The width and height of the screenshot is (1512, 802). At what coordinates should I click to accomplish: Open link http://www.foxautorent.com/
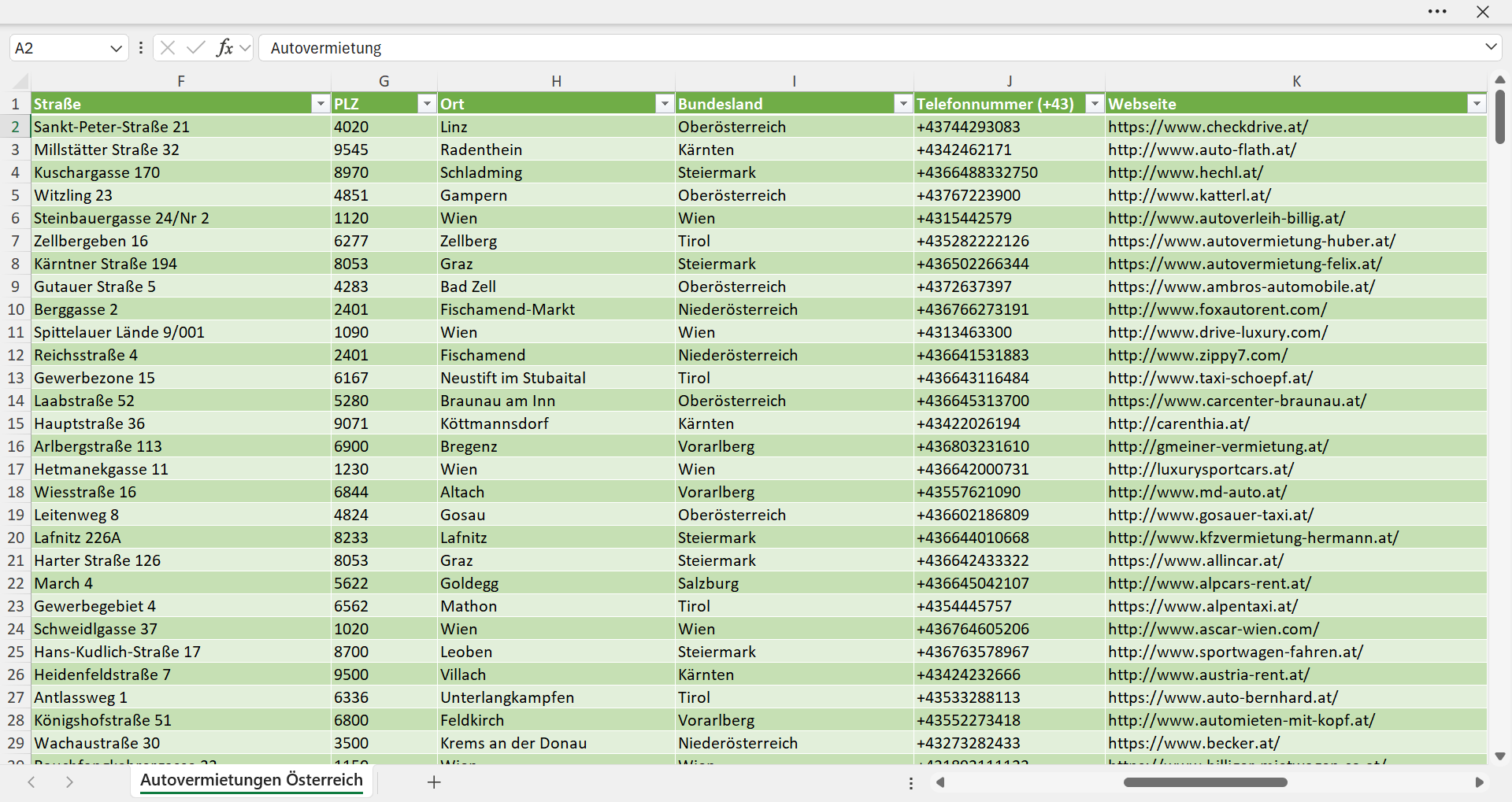[x=1217, y=309]
